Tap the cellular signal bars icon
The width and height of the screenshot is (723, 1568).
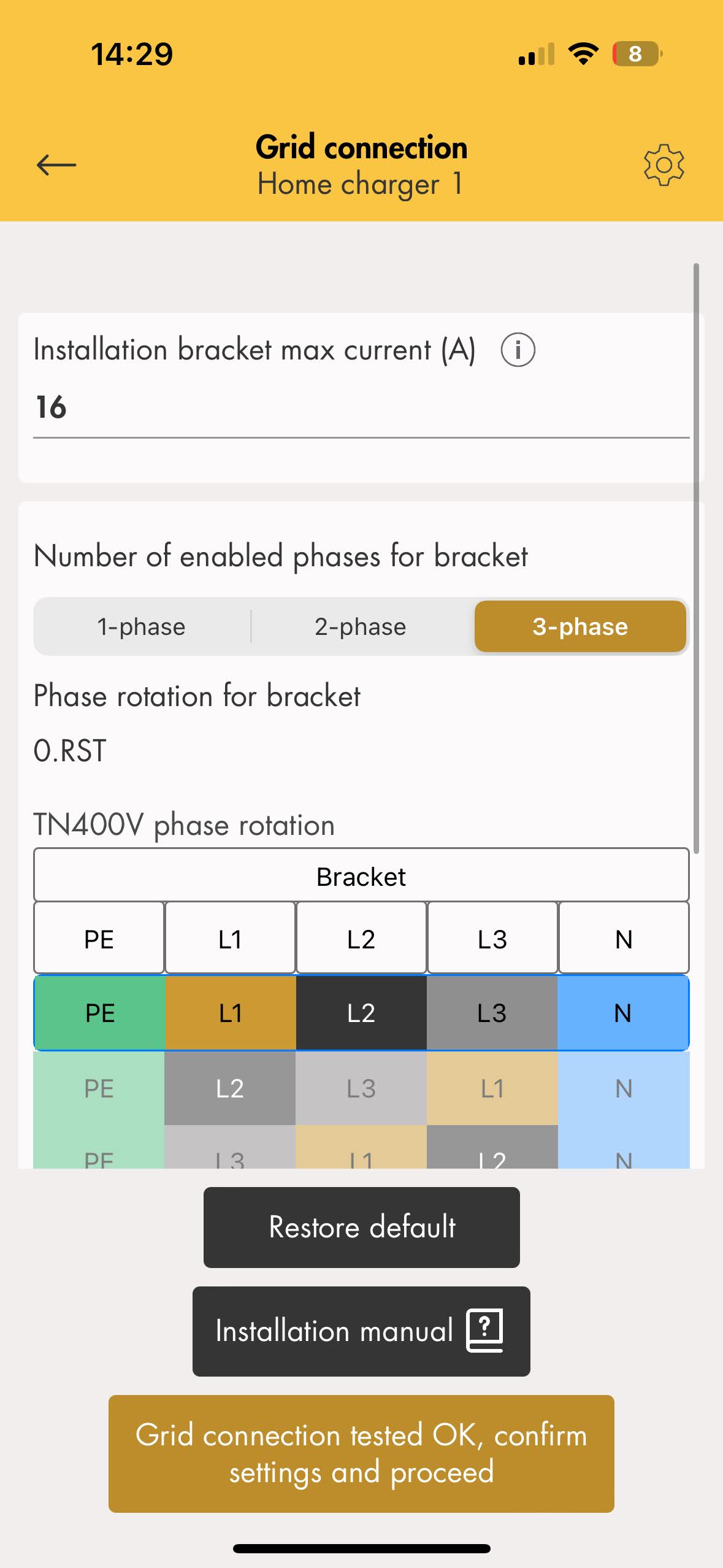[537, 55]
